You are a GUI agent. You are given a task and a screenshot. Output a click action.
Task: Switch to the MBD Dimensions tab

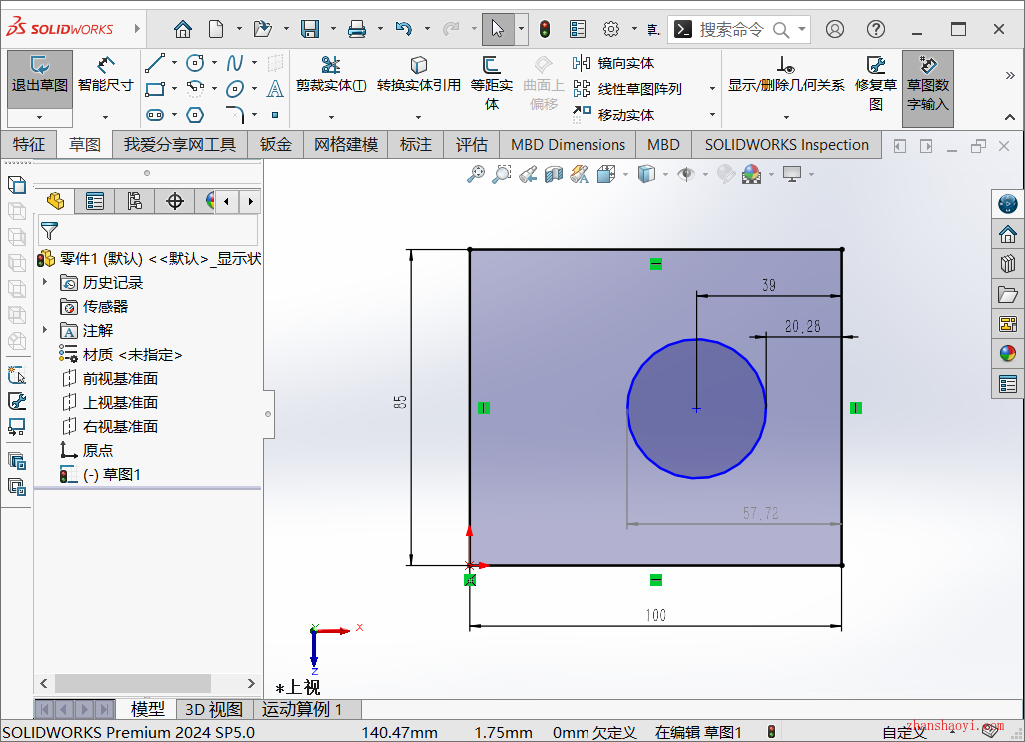coord(568,144)
